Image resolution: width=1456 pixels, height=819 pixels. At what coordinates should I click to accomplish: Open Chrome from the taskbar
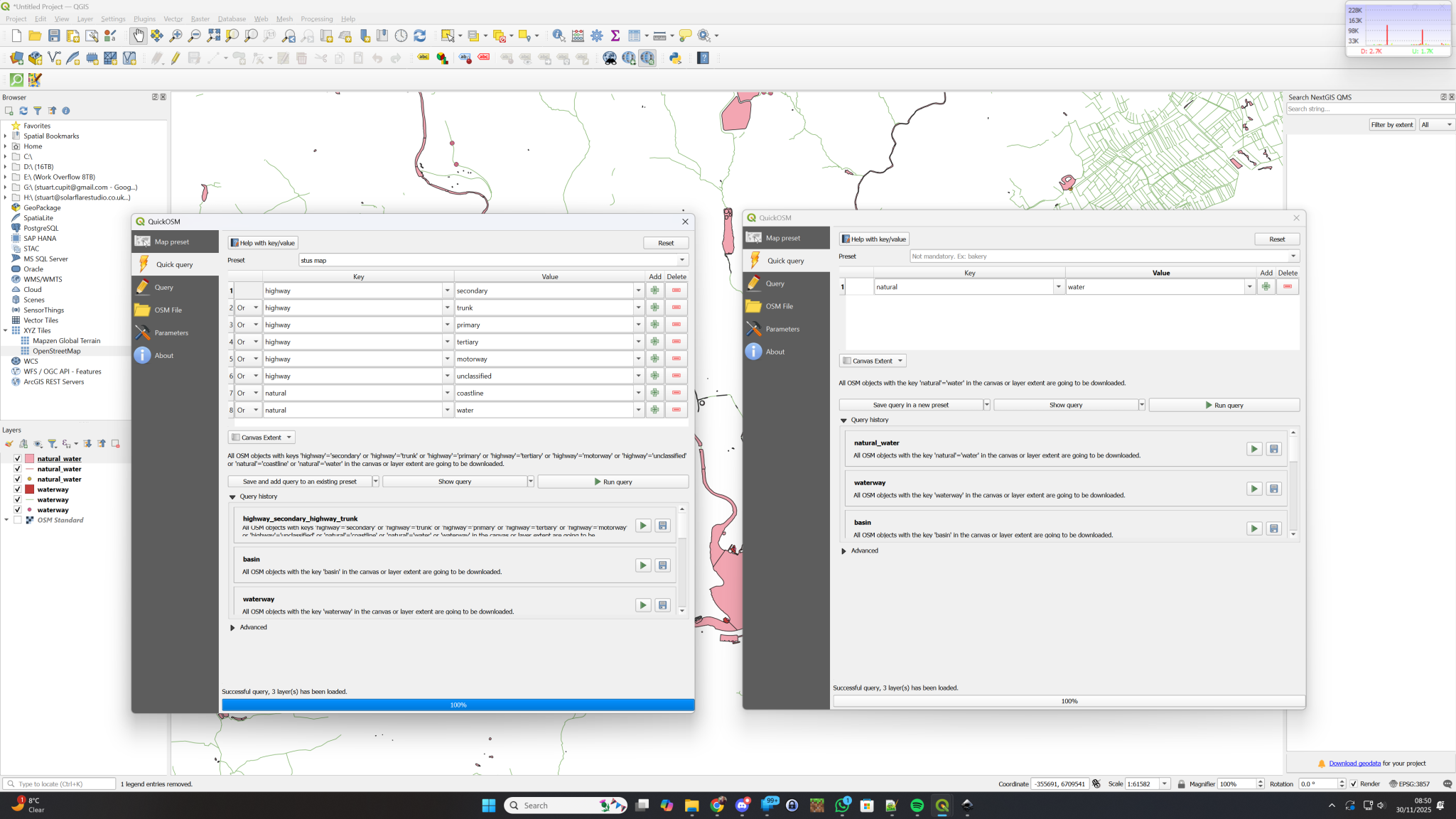[718, 805]
